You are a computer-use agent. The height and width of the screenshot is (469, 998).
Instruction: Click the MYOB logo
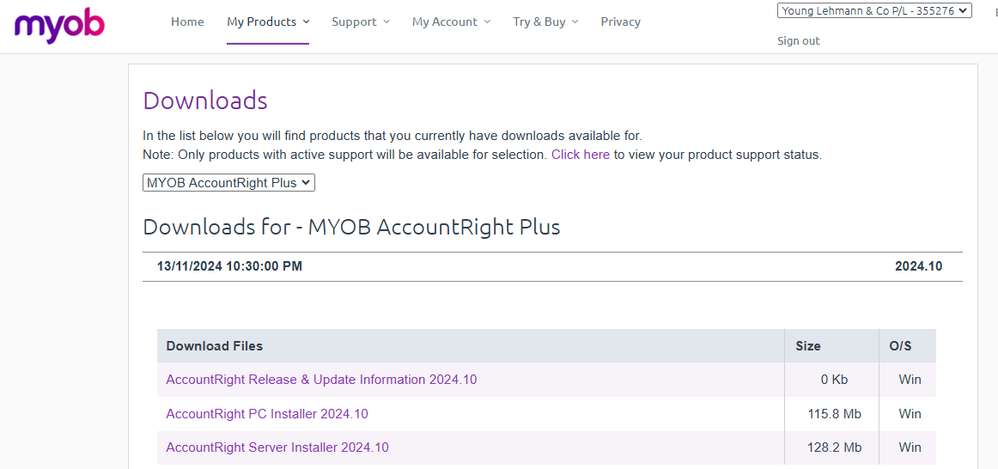(x=60, y=23)
